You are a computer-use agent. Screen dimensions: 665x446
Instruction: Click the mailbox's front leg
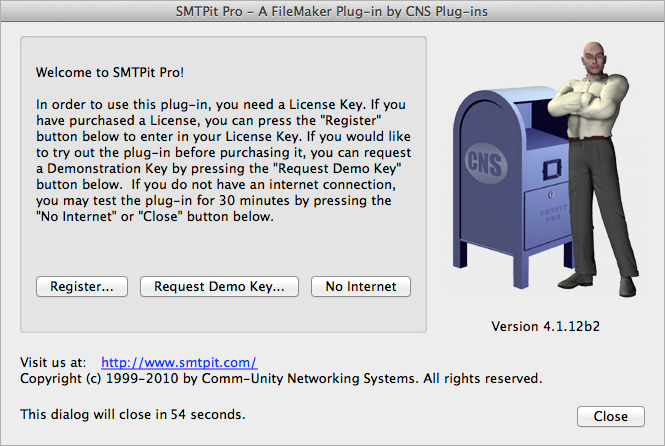pos(521,269)
